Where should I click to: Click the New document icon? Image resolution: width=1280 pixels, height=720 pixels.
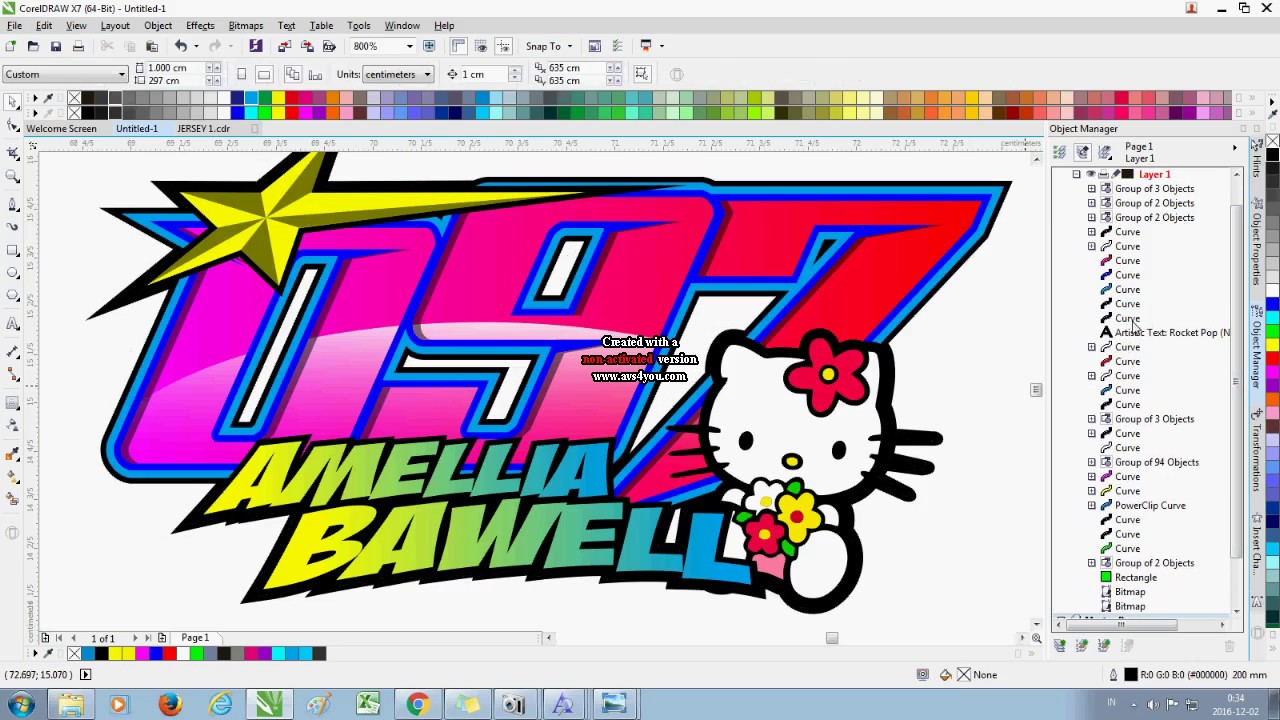click(10, 46)
